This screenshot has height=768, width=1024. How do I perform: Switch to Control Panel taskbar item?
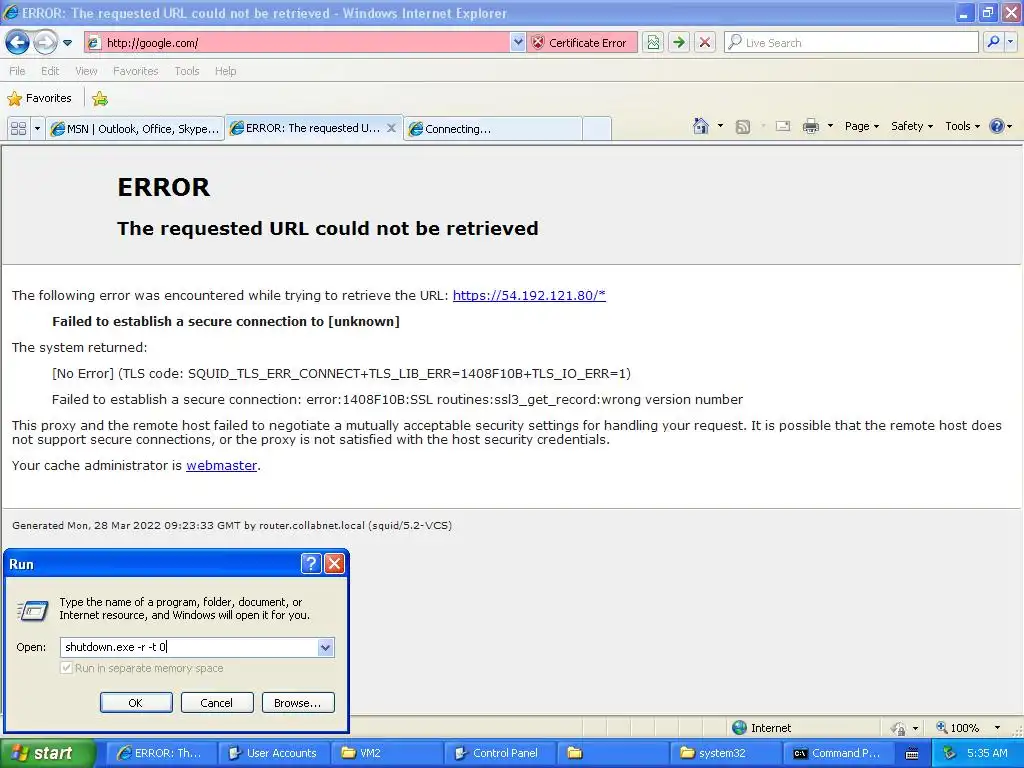tap(500, 753)
